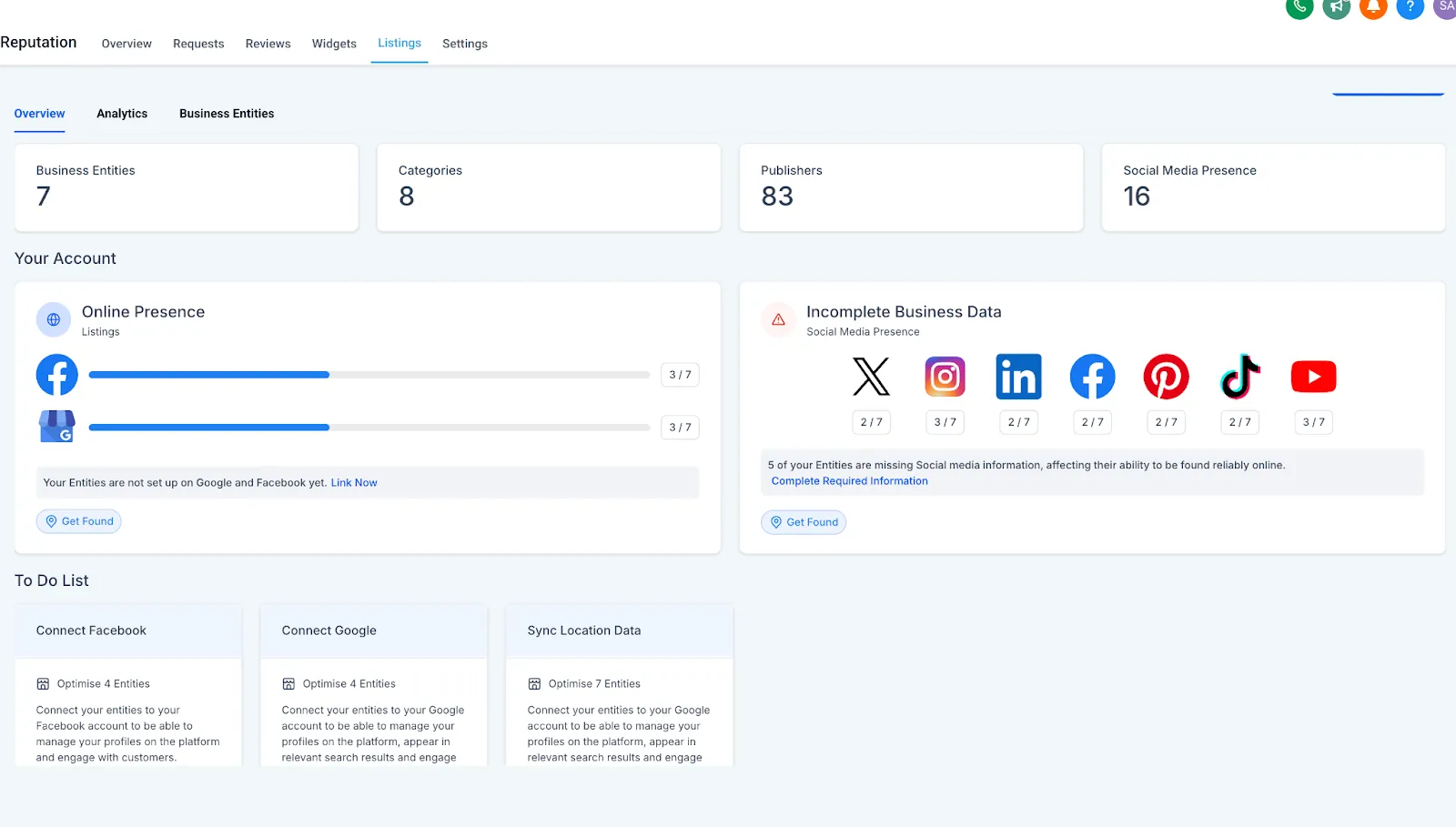The width and height of the screenshot is (1456, 827).
Task: Select the Instagram social icon
Action: [945, 377]
